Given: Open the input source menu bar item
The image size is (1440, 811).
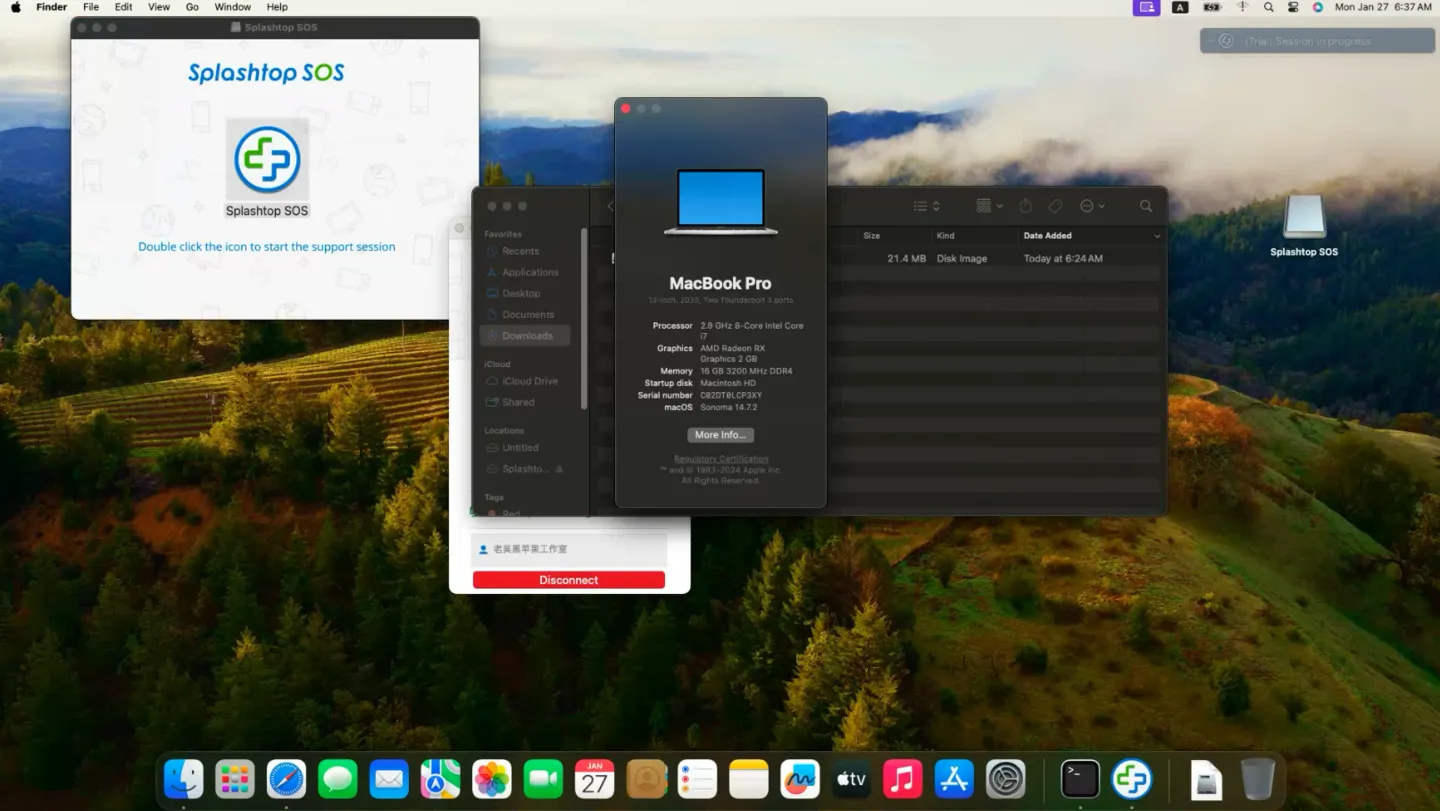Looking at the screenshot, I should tap(1180, 7).
